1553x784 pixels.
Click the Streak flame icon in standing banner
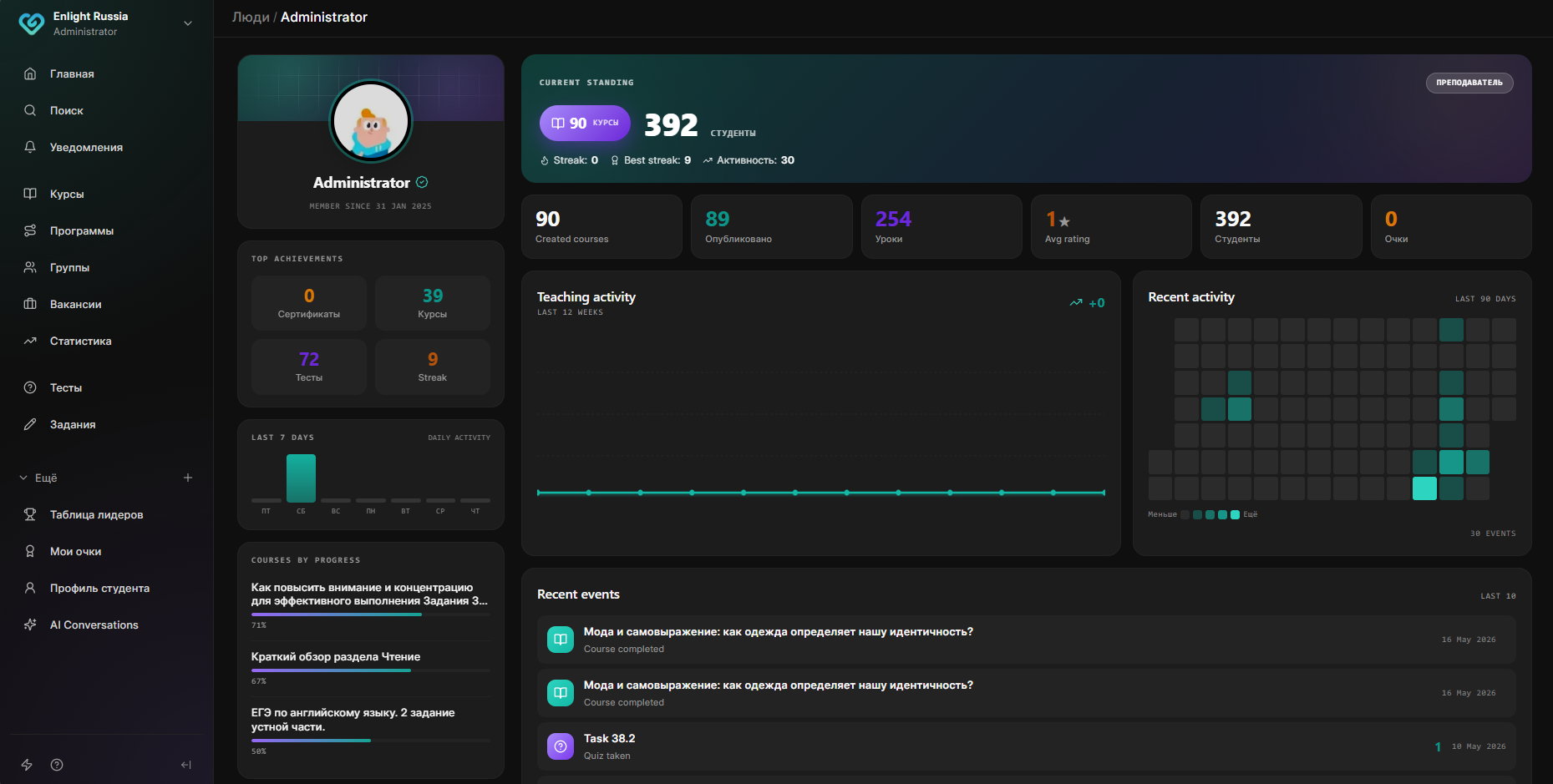click(545, 160)
